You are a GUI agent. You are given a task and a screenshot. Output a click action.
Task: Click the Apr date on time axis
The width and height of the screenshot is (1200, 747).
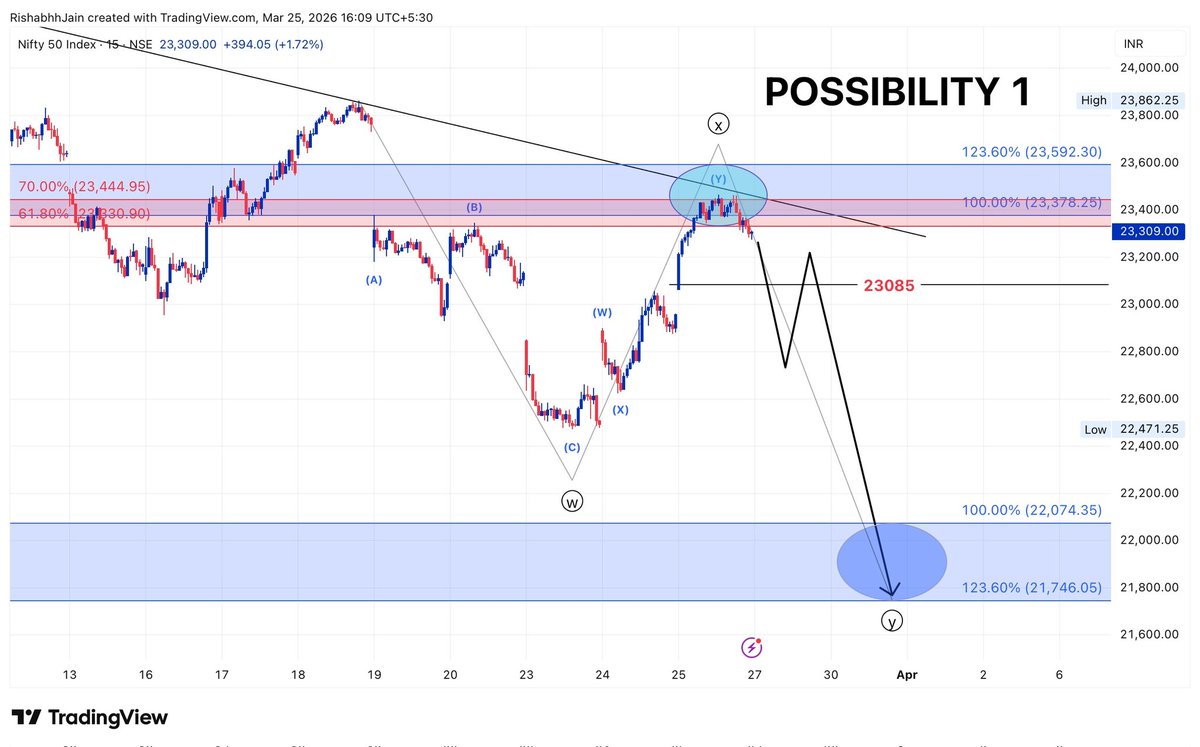(x=907, y=675)
